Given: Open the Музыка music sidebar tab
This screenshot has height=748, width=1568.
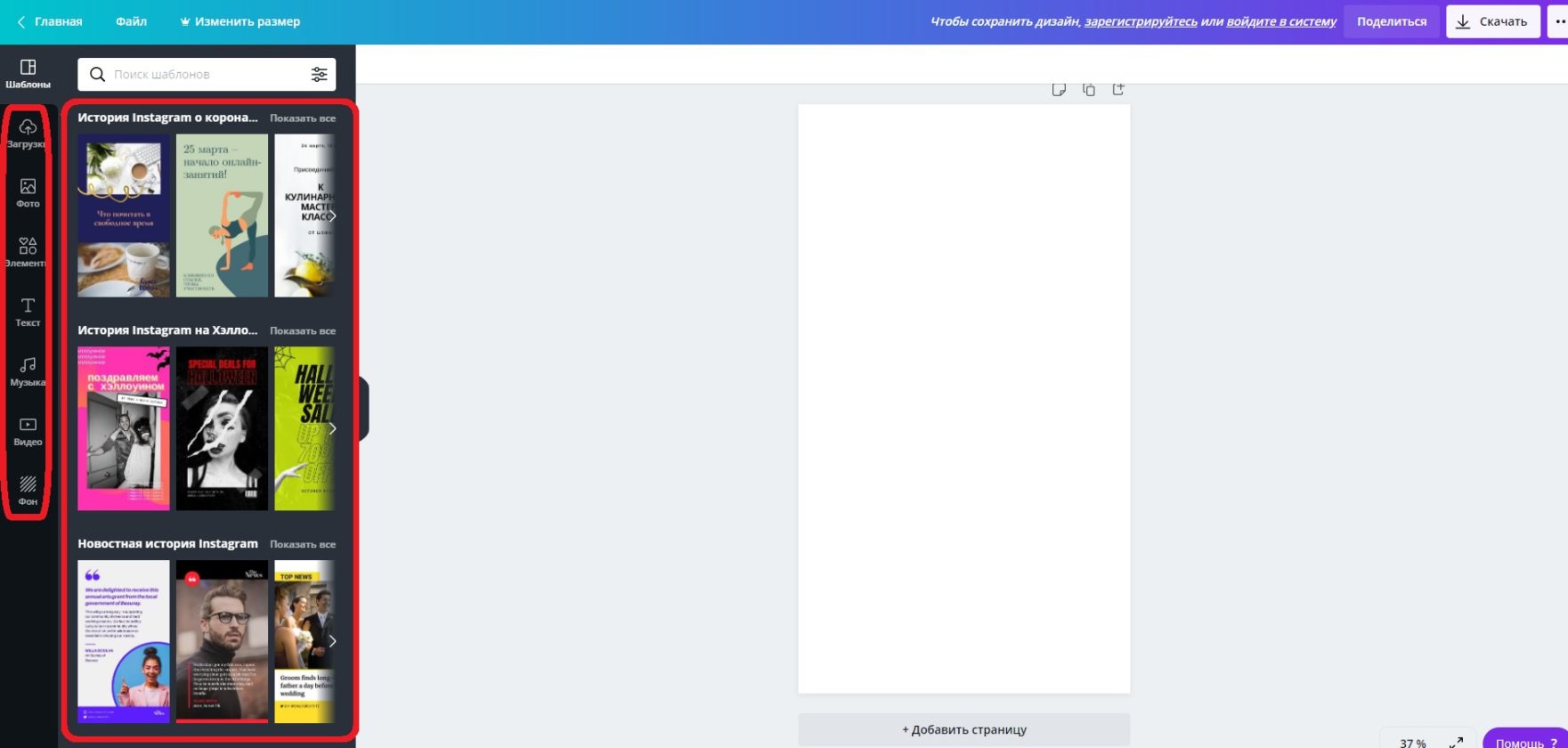Looking at the screenshot, I should click(28, 372).
